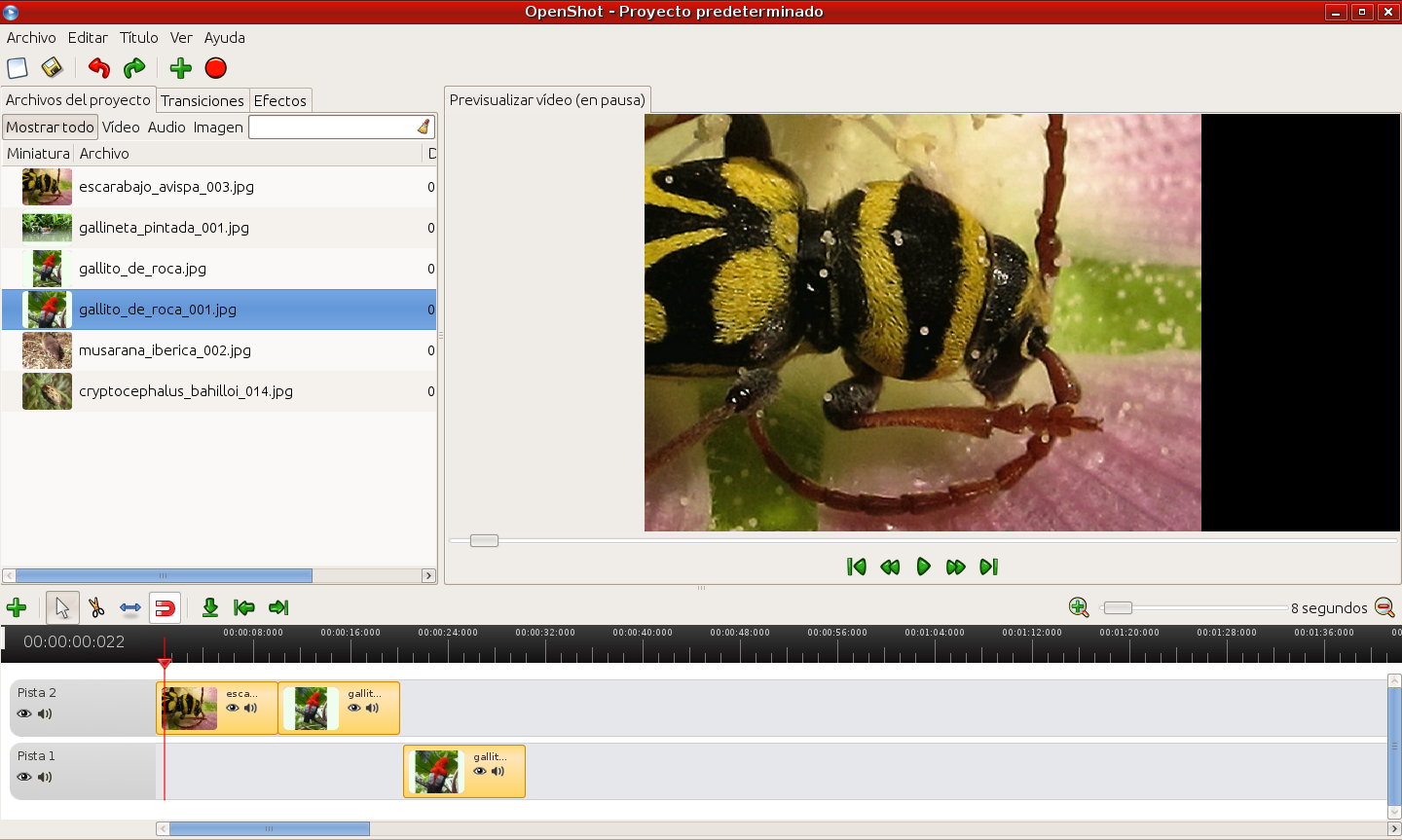1402x840 pixels.
Task: Add a new track to timeline
Action: tap(17, 608)
